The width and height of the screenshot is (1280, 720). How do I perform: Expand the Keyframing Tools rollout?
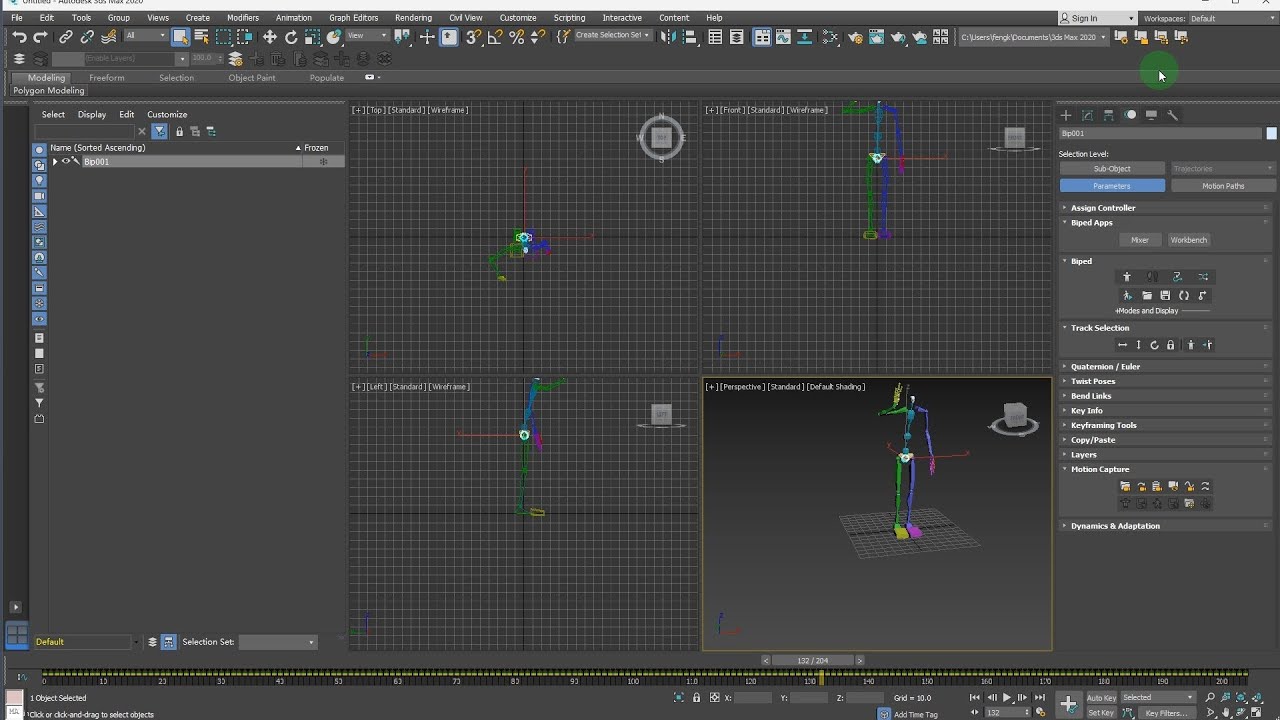(x=1103, y=425)
